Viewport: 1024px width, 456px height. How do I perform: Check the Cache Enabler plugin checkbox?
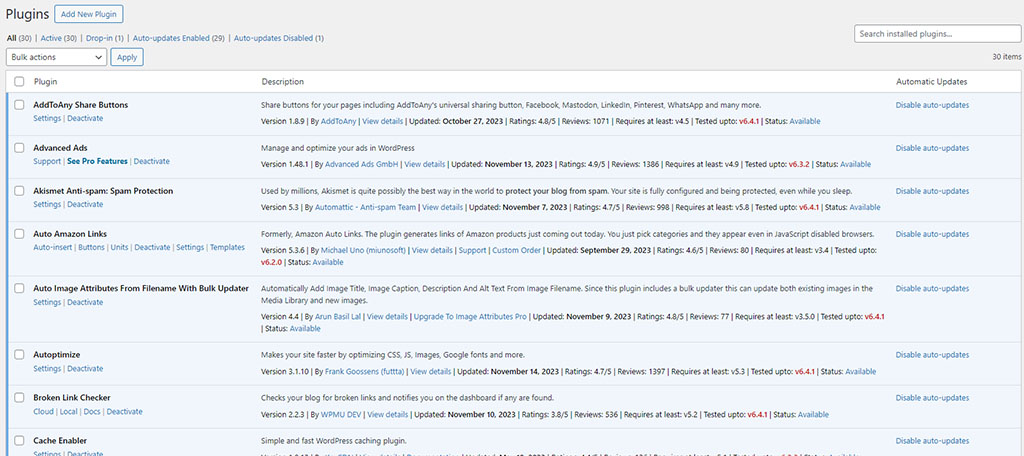(x=20, y=440)
